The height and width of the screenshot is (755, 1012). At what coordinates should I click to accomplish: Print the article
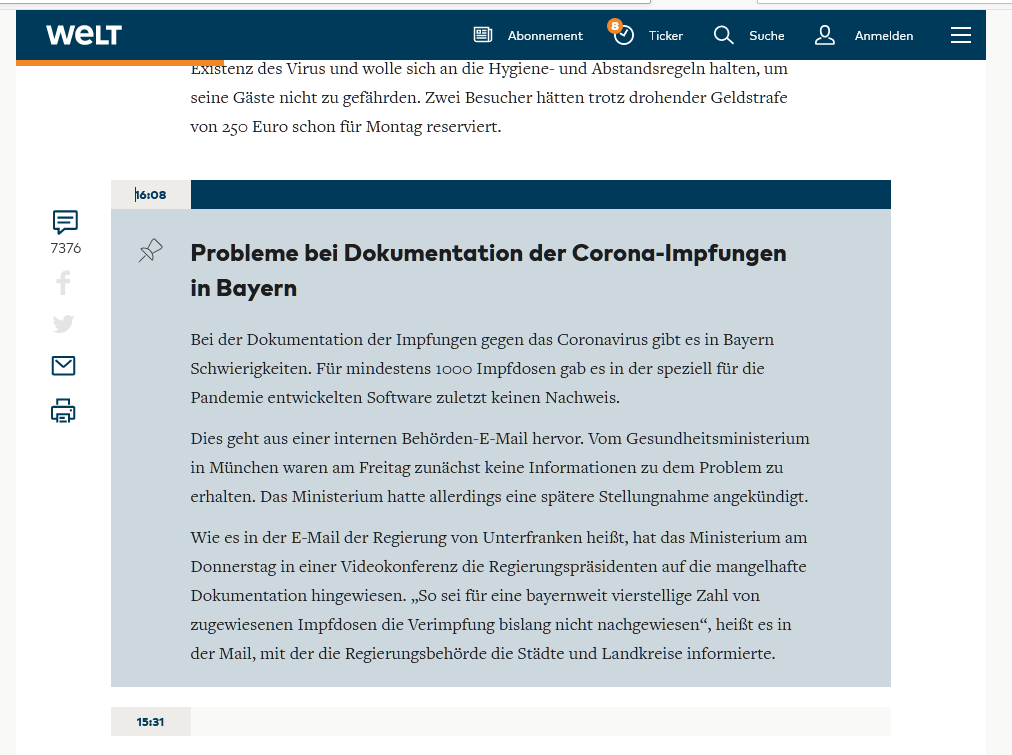coord(63,411)
